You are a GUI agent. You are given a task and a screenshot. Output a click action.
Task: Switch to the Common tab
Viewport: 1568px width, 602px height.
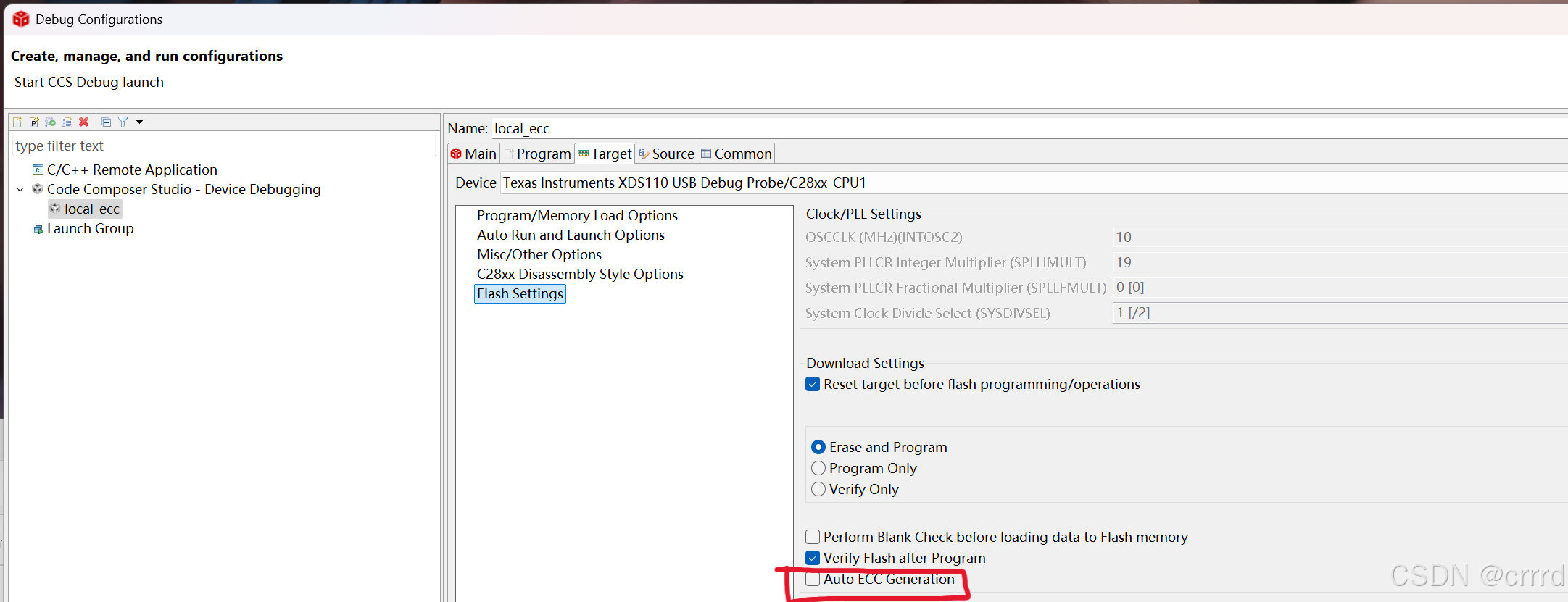[x=737, y=154]
